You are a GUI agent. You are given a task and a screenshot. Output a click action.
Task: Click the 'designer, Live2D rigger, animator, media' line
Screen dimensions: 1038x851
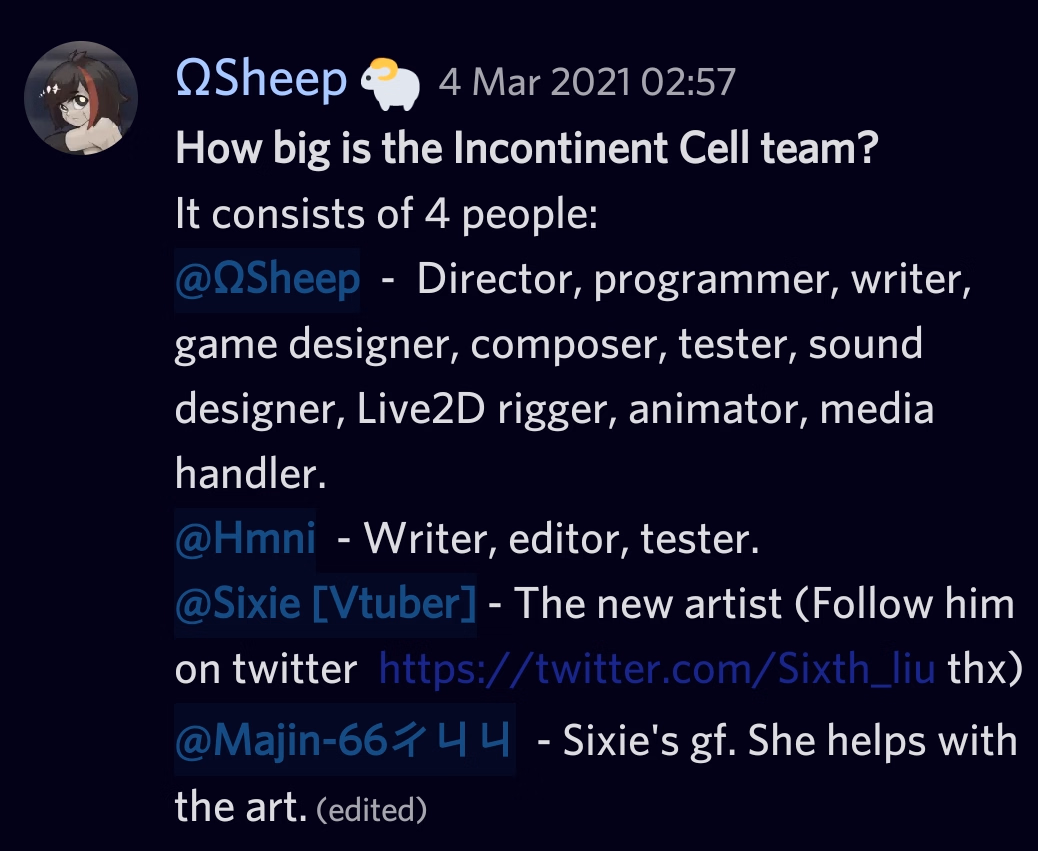pyautogui.click(x=554, y=410)
